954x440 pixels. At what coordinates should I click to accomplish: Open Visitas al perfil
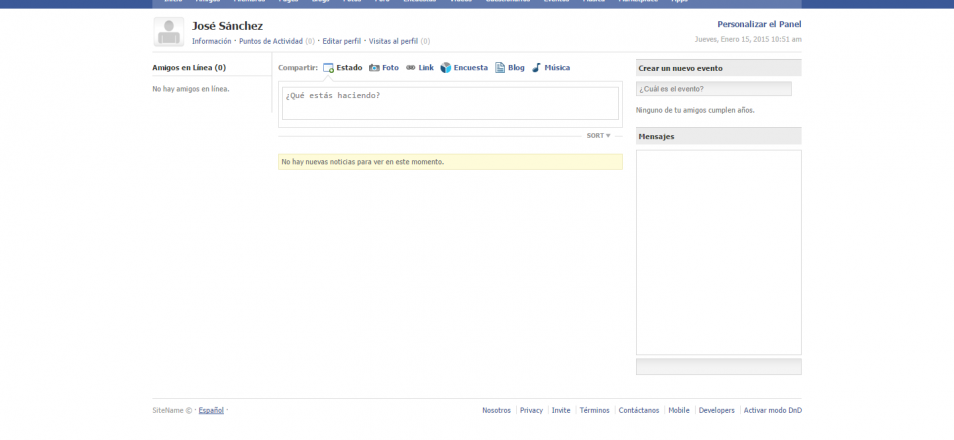pyautogui.click(x=393, y=41)
